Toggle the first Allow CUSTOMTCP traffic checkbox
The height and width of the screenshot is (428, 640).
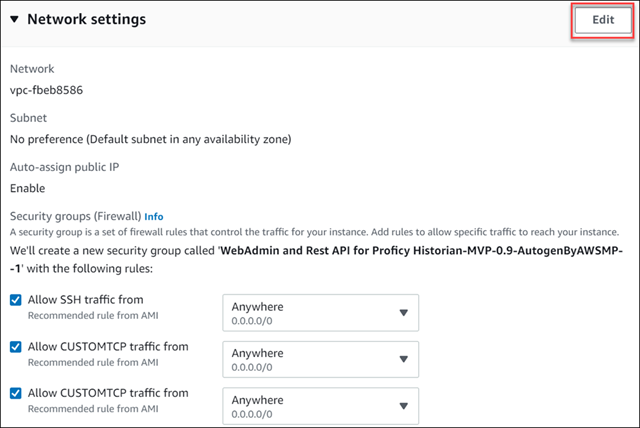coord(16,347)
